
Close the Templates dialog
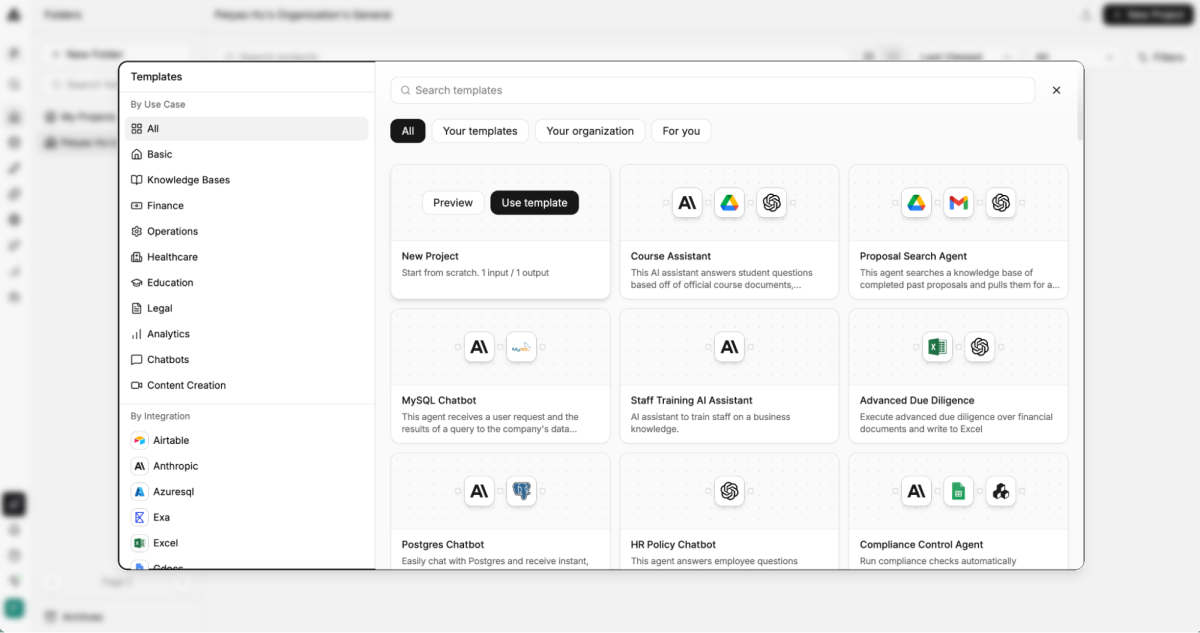pyautogui.click(x=1056, y=90)
